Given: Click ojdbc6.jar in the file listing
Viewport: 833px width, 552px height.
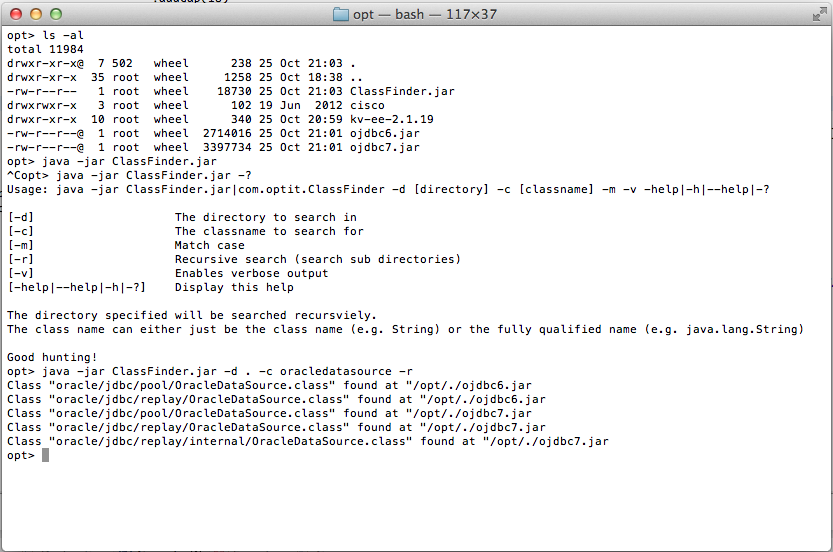Looking at the screenshot, I should click(385, 133).
